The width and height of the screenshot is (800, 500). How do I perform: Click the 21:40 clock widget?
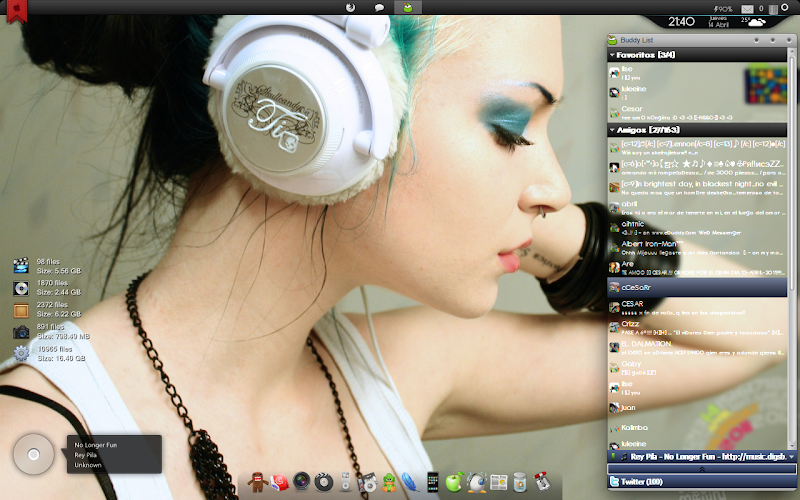[x=681, y=21]
